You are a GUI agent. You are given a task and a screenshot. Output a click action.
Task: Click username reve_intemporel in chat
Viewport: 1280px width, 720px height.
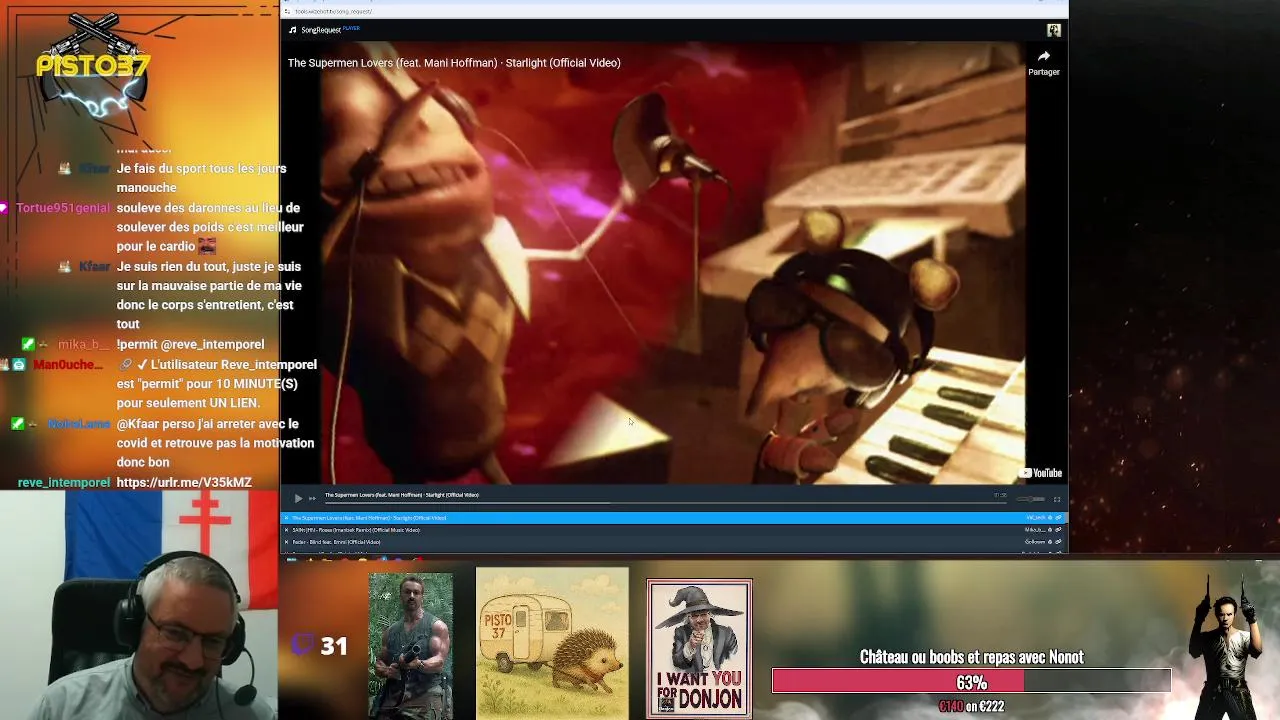click(64, 482)
